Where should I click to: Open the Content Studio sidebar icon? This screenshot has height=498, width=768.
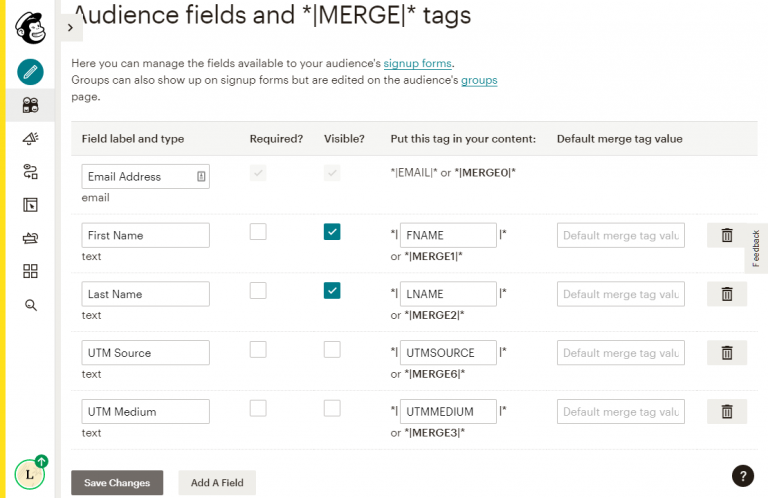point(30,238)
